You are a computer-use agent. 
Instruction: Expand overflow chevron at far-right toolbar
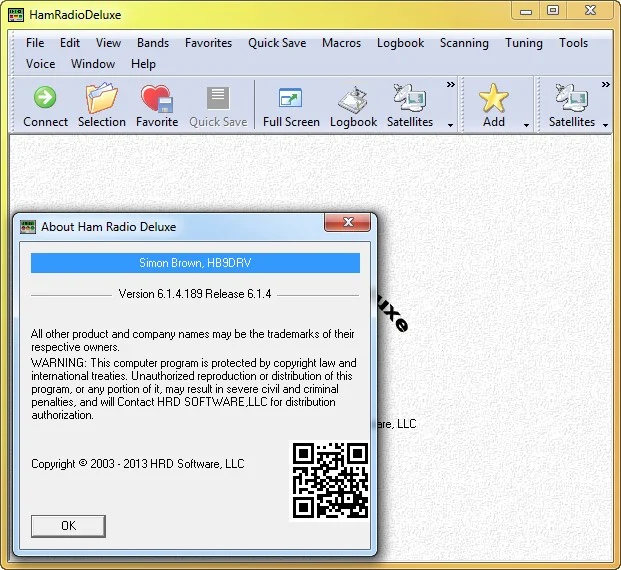[x=606, y=84]
